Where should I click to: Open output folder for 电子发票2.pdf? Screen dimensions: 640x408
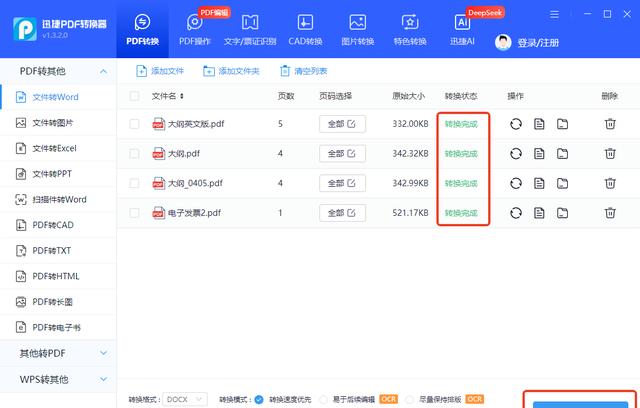(562, 213)
